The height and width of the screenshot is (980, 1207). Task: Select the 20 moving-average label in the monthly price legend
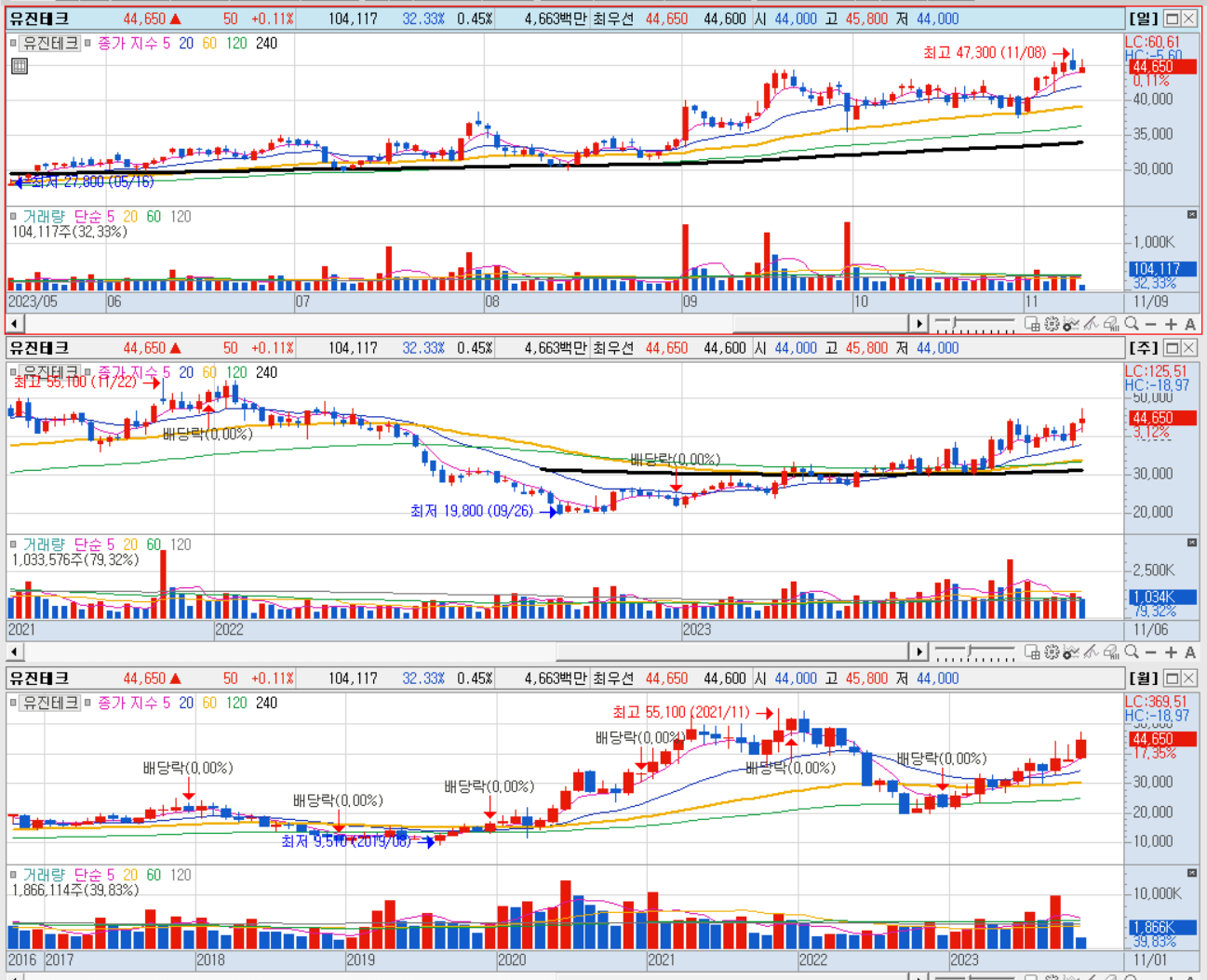pyautogui.click(x=186, y=703)
